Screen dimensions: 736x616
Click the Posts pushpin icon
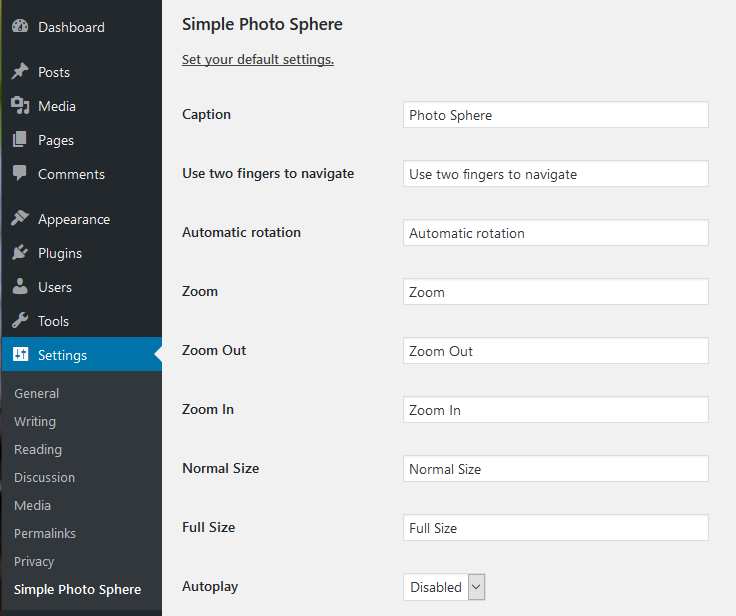[20, 71]
